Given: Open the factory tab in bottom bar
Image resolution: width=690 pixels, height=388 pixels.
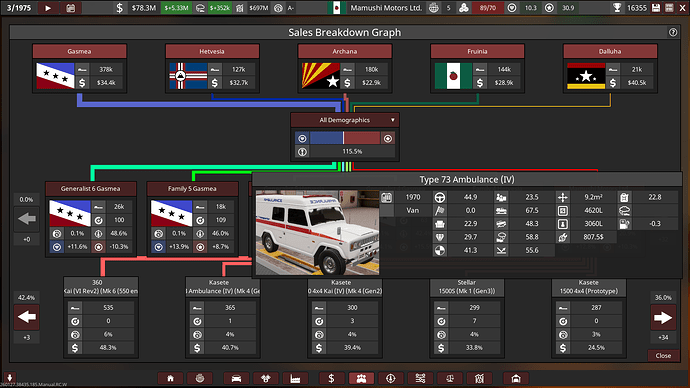Looking at the screenshot, I should click(x=295, y=378).
